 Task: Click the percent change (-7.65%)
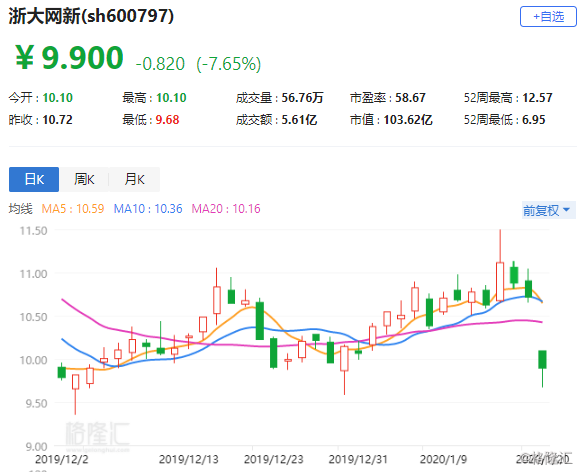229,64
